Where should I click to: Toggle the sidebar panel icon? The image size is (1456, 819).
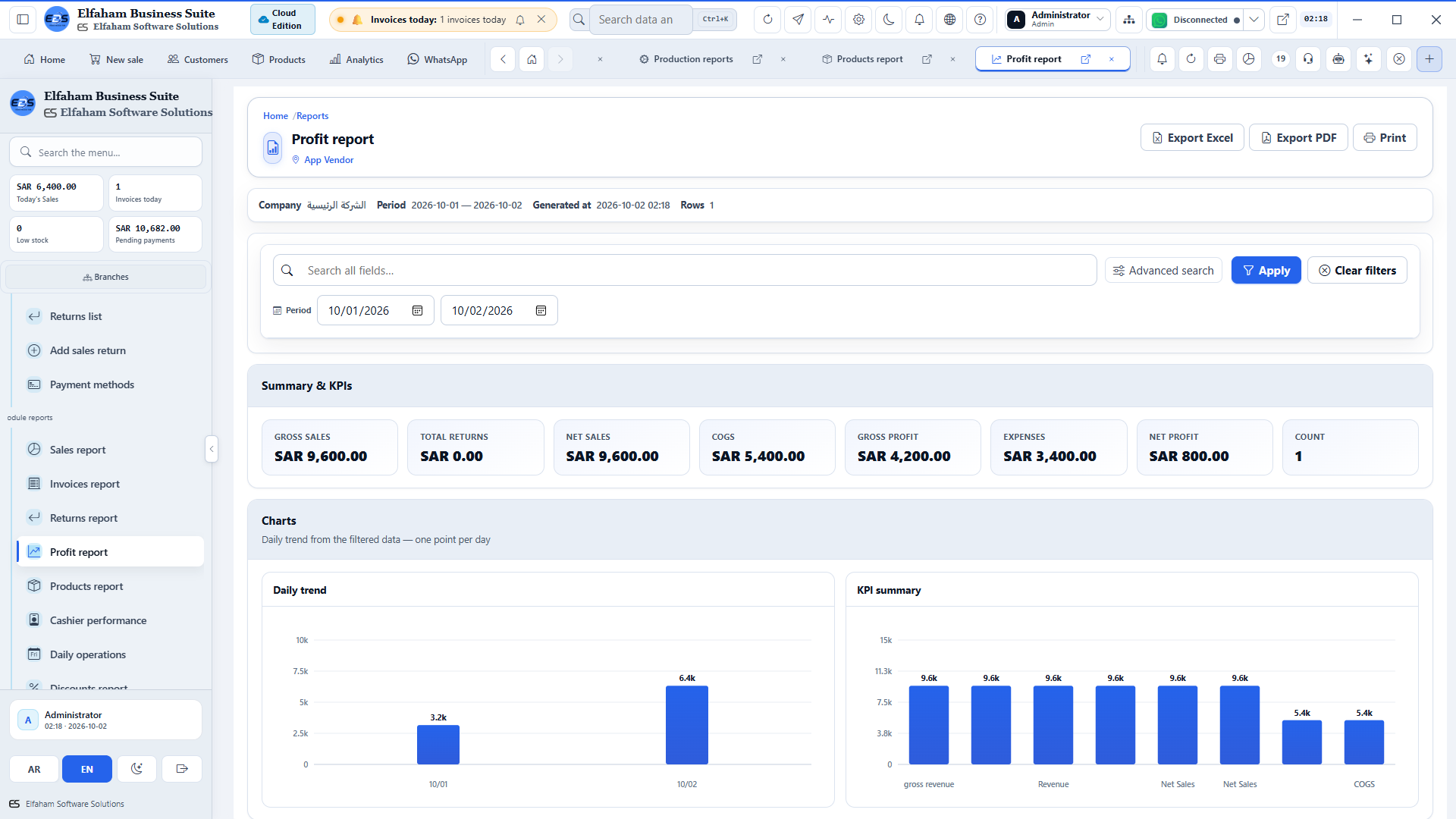[23, 20]
